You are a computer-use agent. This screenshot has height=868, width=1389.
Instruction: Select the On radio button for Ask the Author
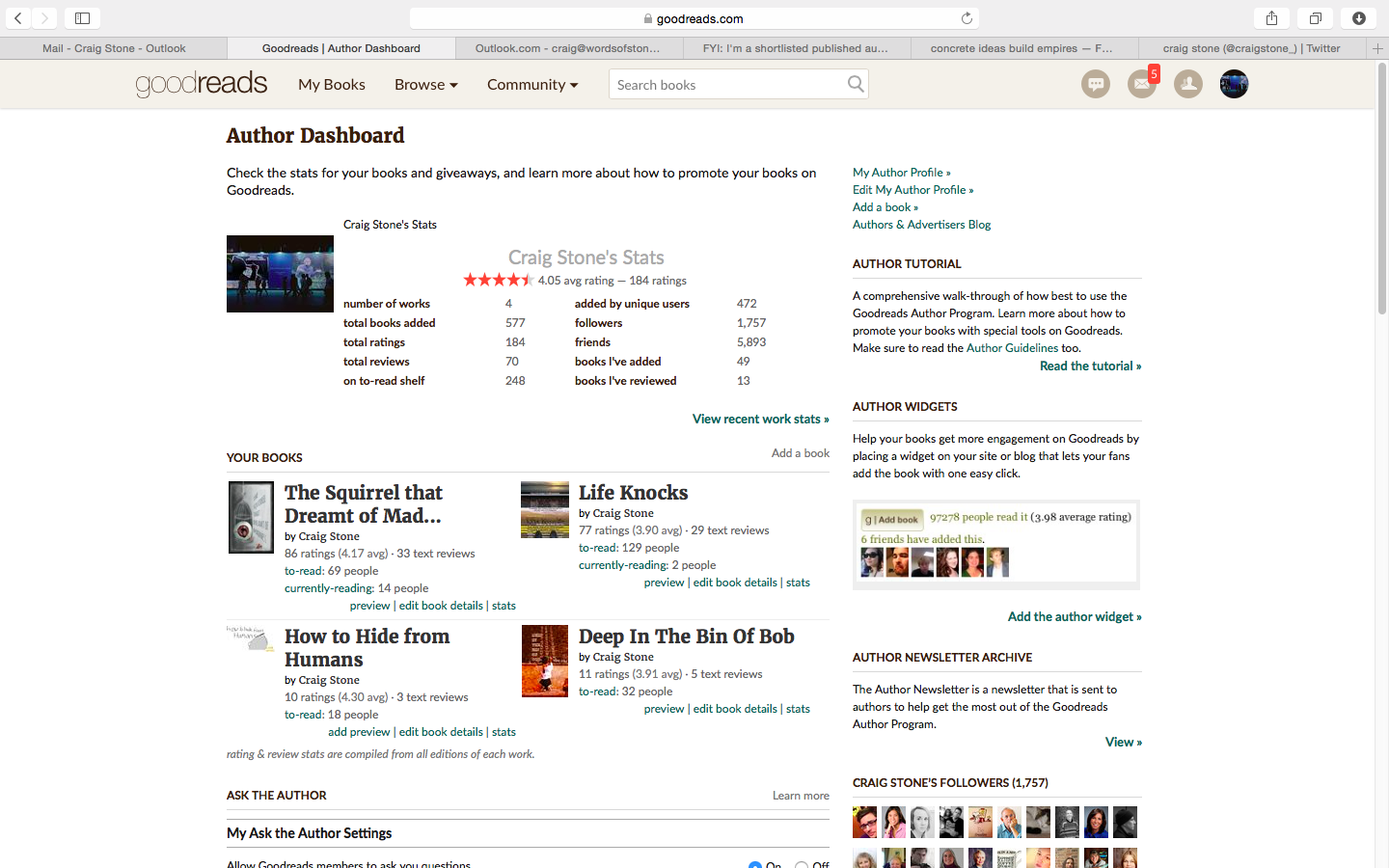[x=755, y=865]
